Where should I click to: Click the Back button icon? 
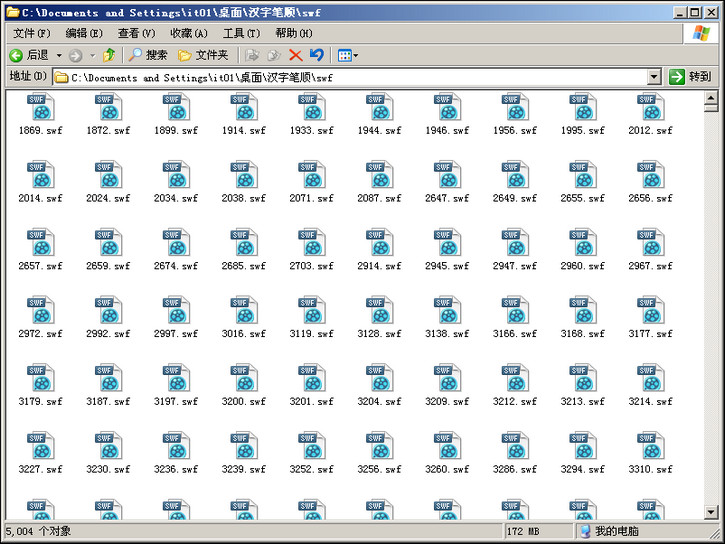(16, 55)
